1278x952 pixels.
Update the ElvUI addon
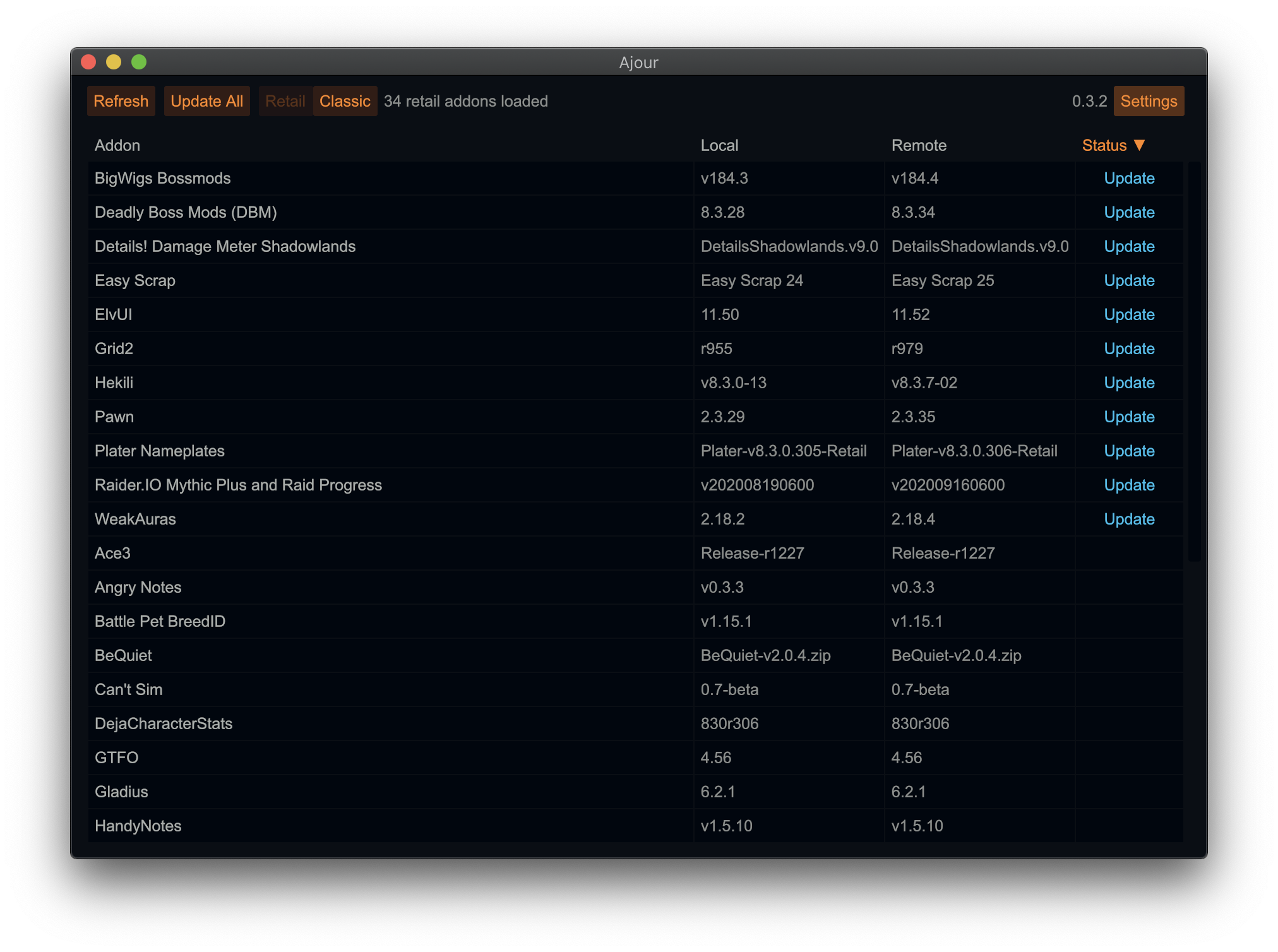(x=1129, y=314)
